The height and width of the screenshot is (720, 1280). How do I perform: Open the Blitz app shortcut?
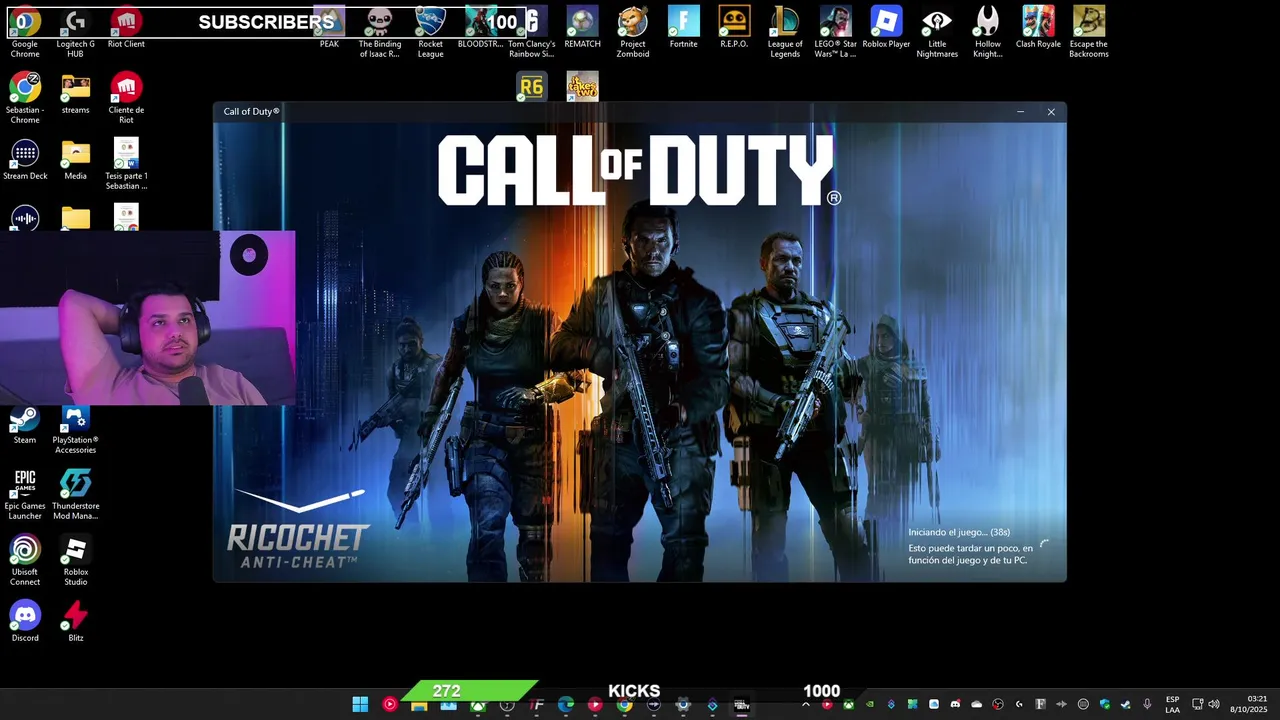pyautogui.click(x=75, y=621)
